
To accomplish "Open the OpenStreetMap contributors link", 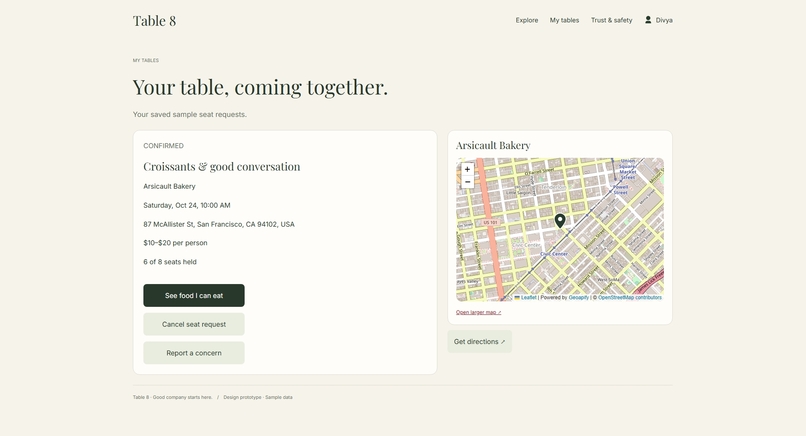I will pos(630,297).
